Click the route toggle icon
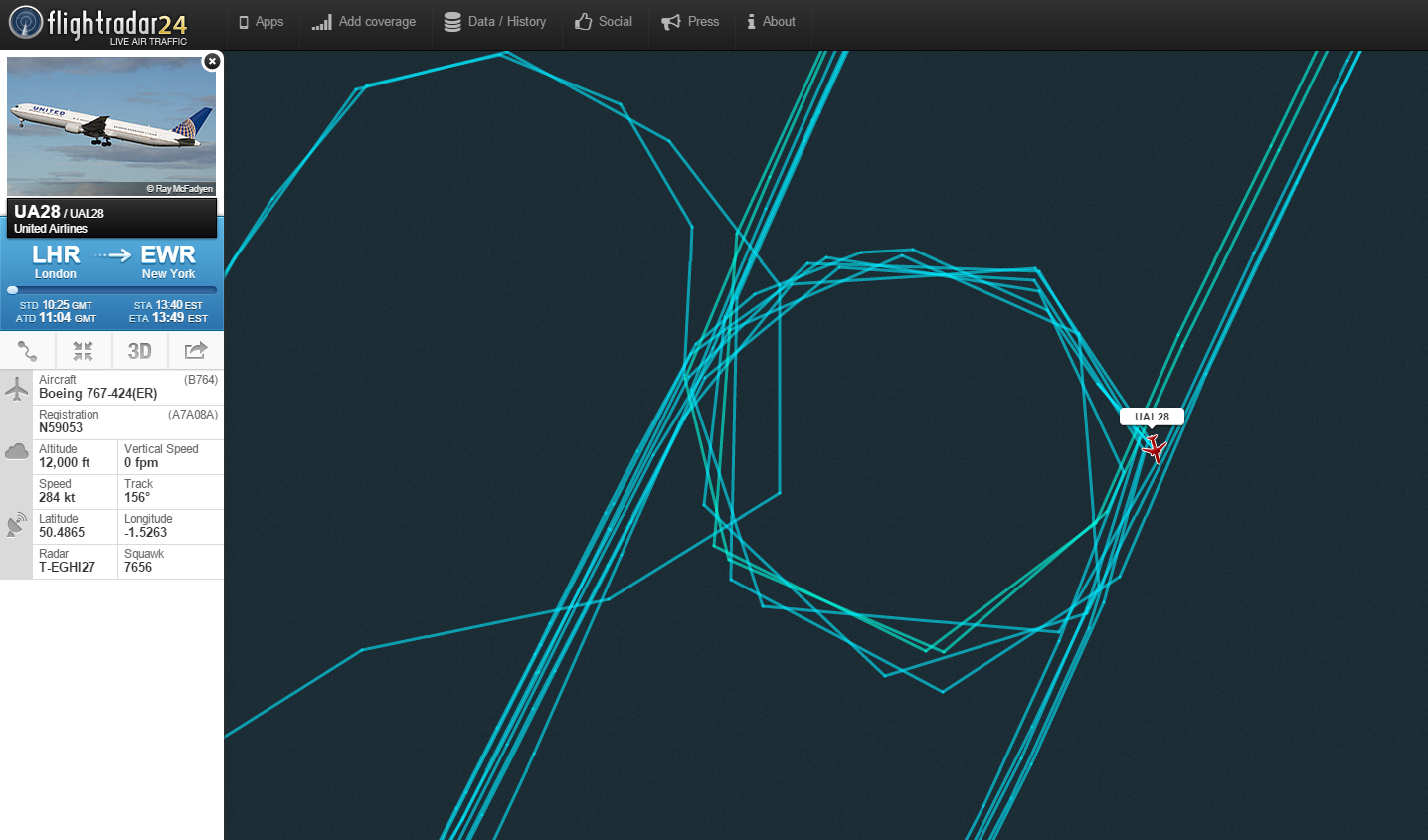 coord(28,351)
